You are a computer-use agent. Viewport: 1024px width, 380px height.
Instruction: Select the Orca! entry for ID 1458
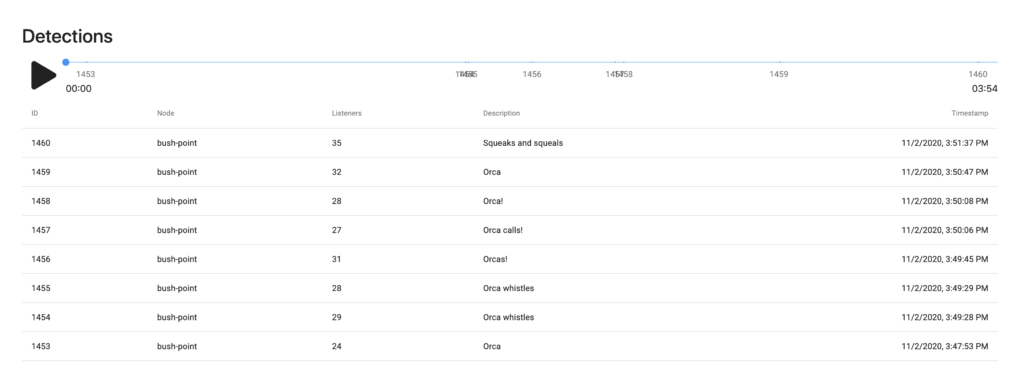[493, 201]
